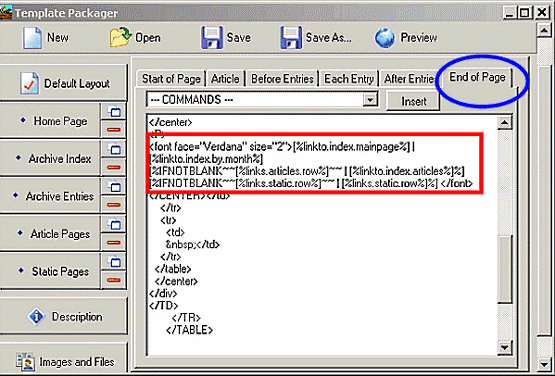Click the </TABLE> line in the editor
Viewport: 555px width, 376px height.
pyautogui.click(x=189, y=330)
